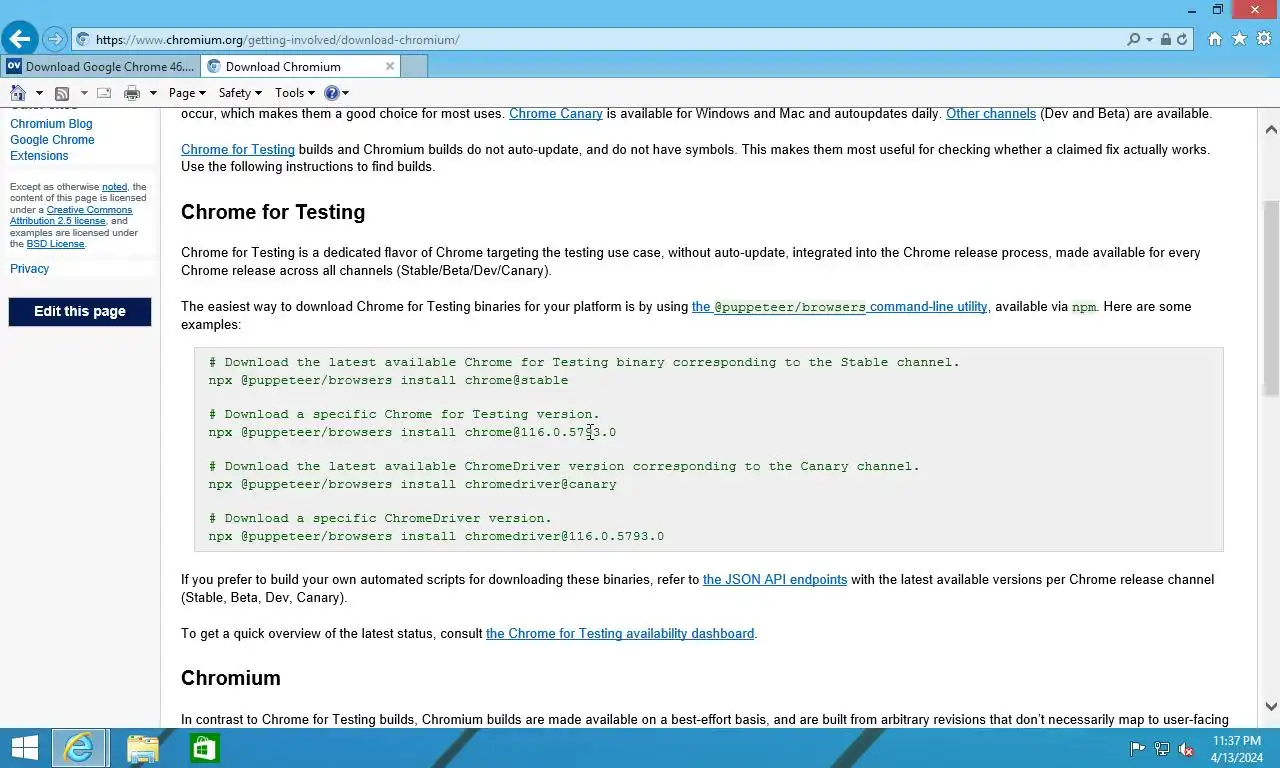
Task: Click the 'Chrome for Testing' section heading
Action: point(273,212)
